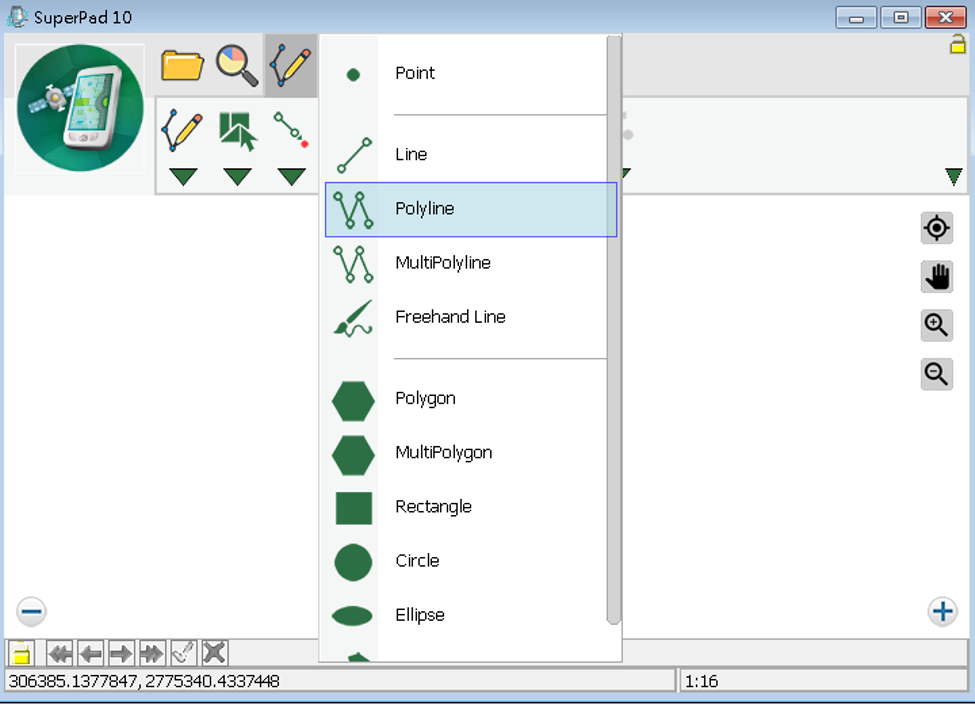Activate the zoom in magnifier tool

pos(936,325)
